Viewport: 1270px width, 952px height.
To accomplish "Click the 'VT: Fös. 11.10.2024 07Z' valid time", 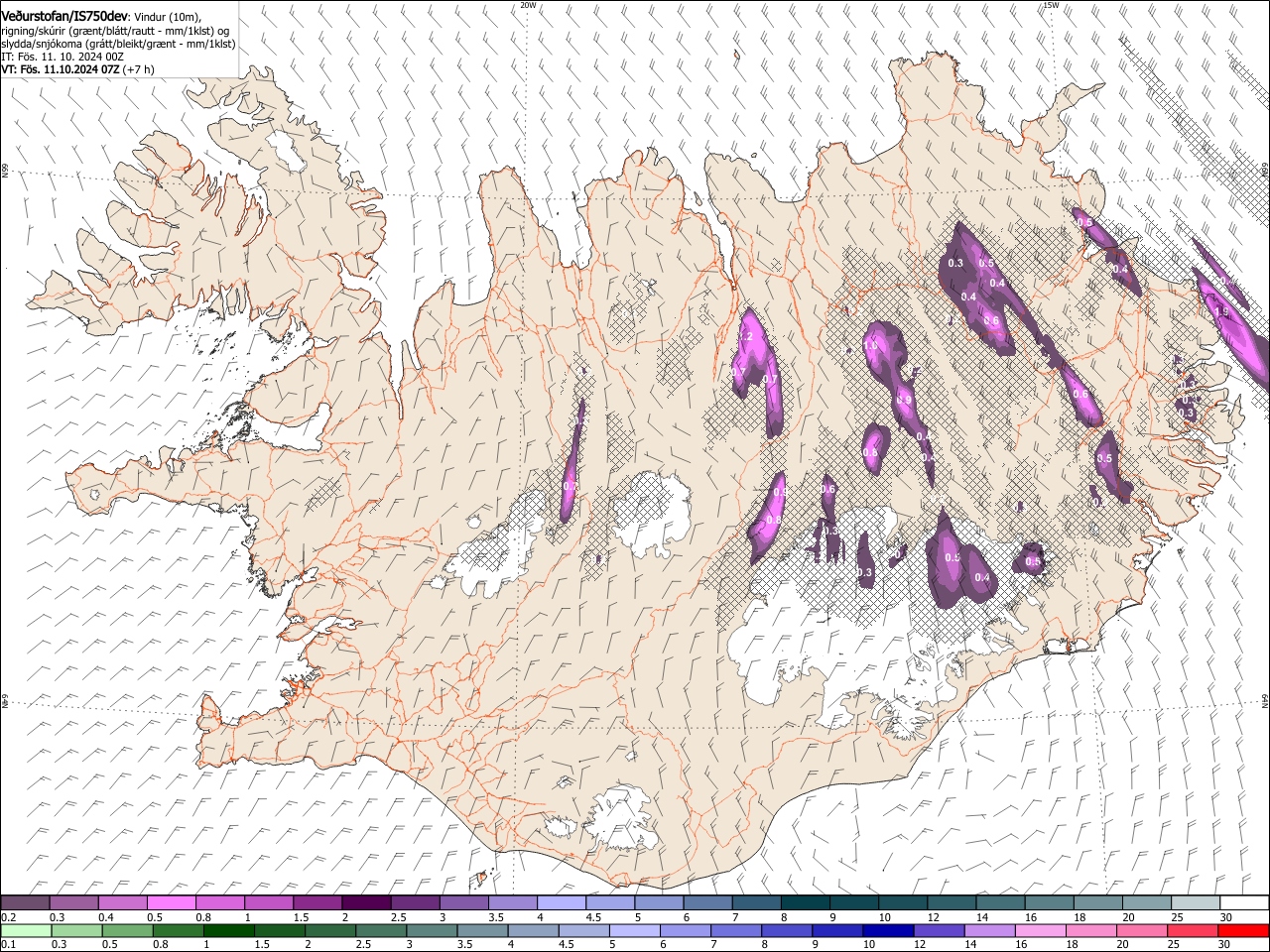I will (61, 70).
